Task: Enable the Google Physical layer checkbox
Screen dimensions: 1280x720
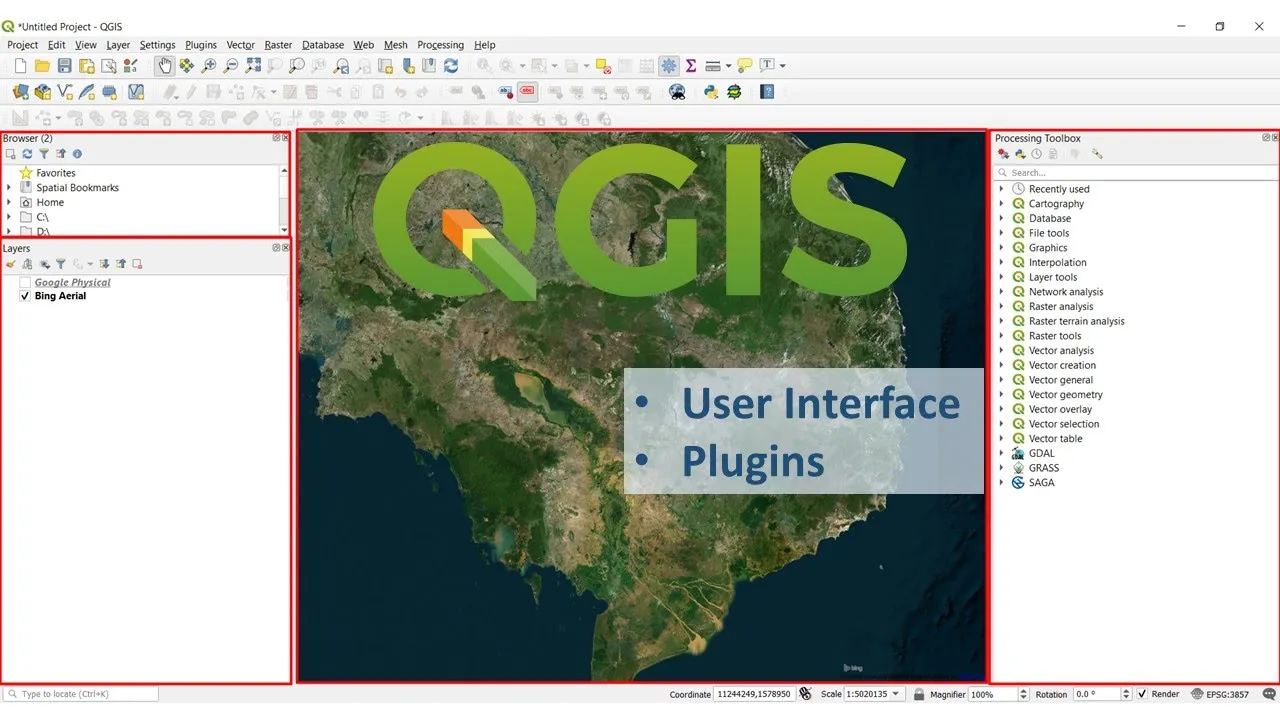Action: click(x=25, y=283)
